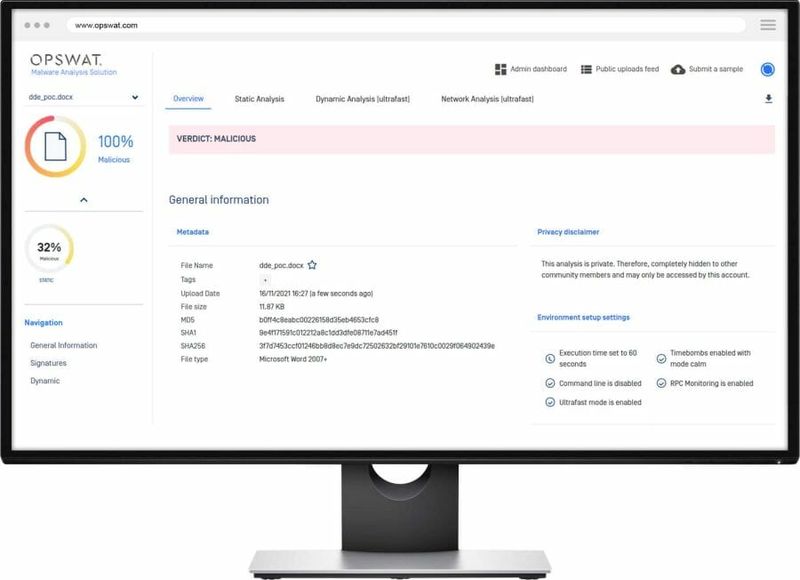Open the Public uploads feed list icon
The image size is (800, 580).
(x=586, y=69)
